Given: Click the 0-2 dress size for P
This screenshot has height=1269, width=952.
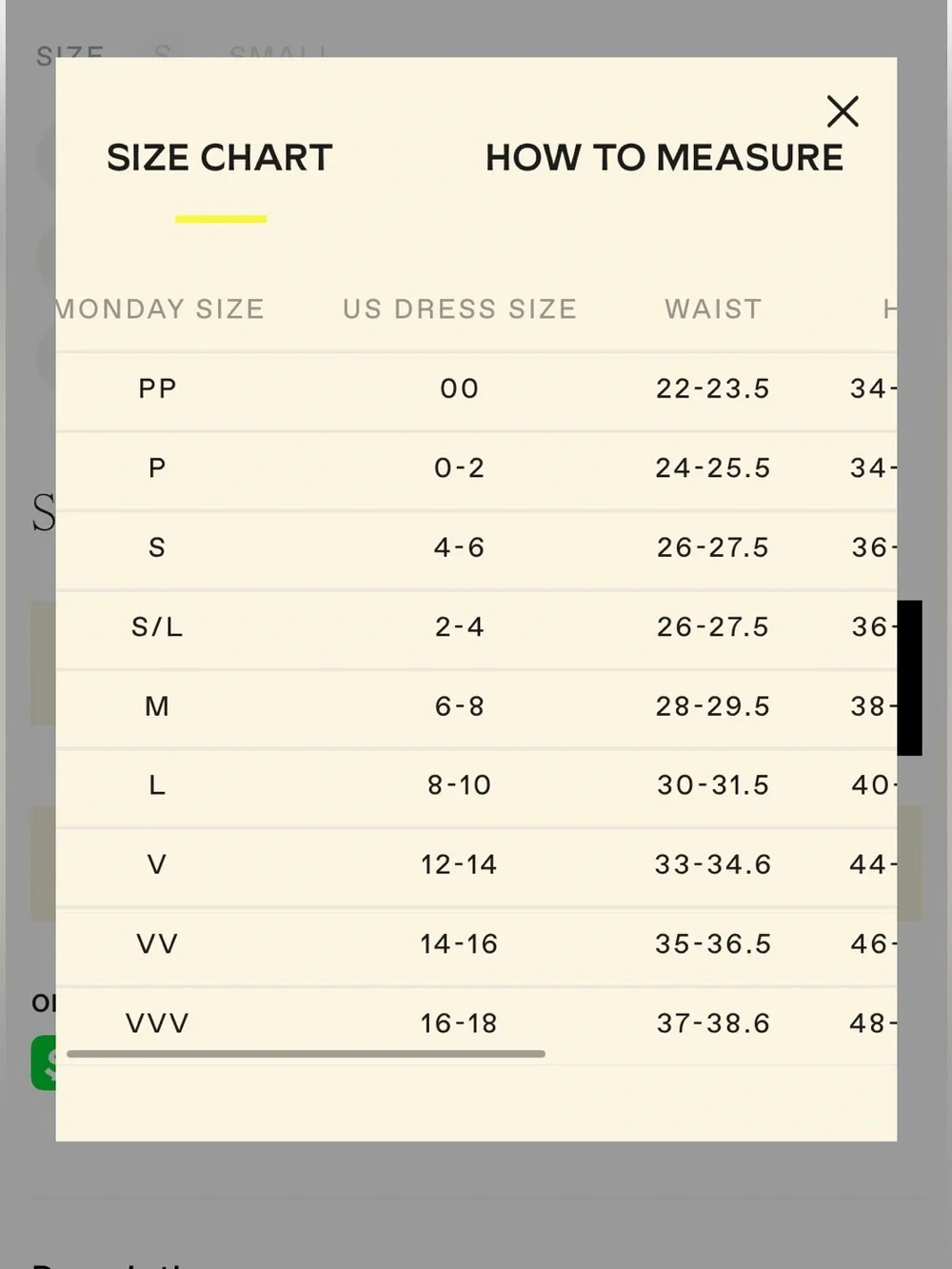Looking at the screenshot, I should (x=459, y=468).
